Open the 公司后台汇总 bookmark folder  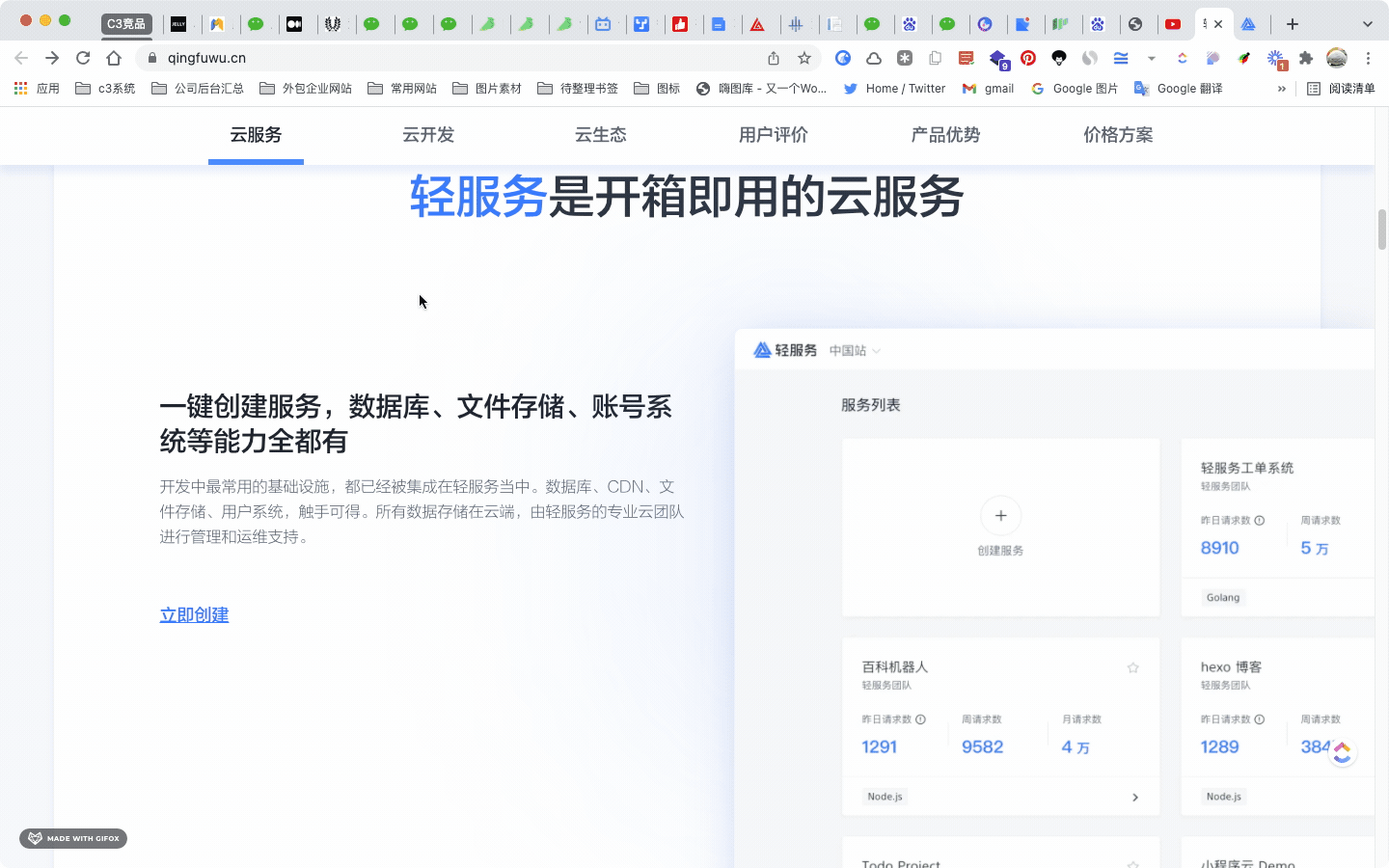198,88
